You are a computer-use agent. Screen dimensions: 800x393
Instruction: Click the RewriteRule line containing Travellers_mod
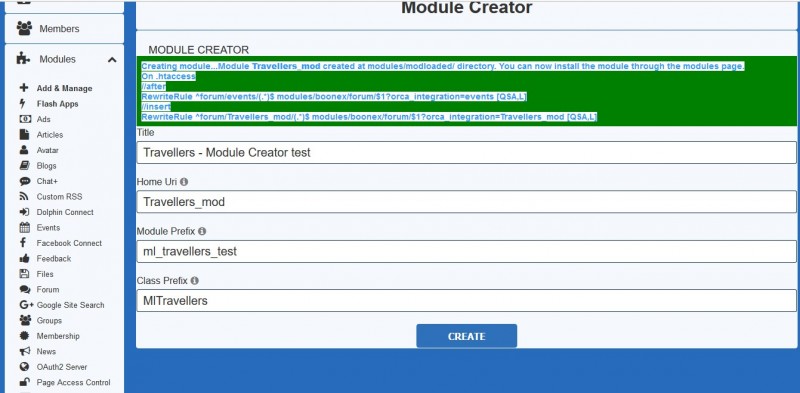pos(369,117)
